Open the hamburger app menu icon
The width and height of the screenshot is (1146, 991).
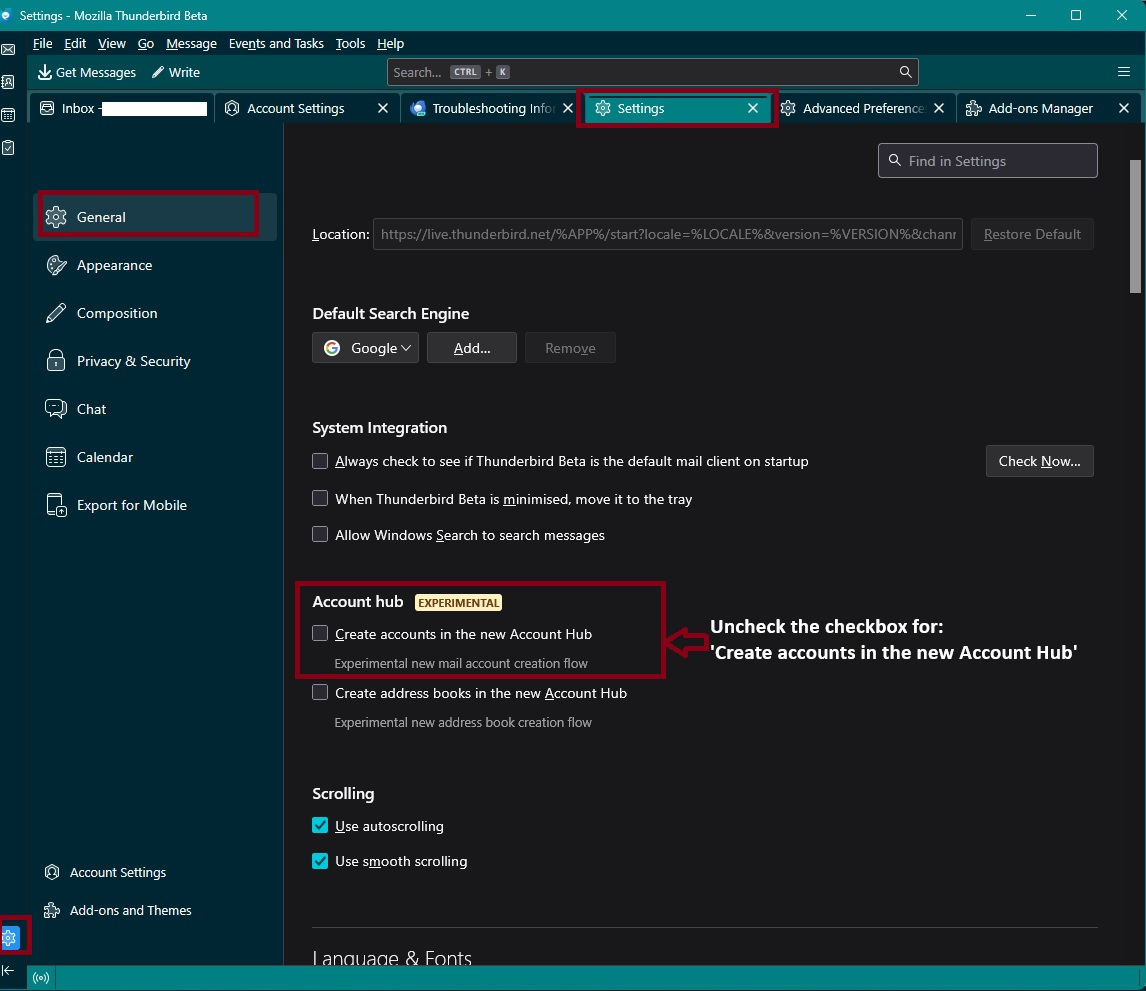click(1124, 72)
